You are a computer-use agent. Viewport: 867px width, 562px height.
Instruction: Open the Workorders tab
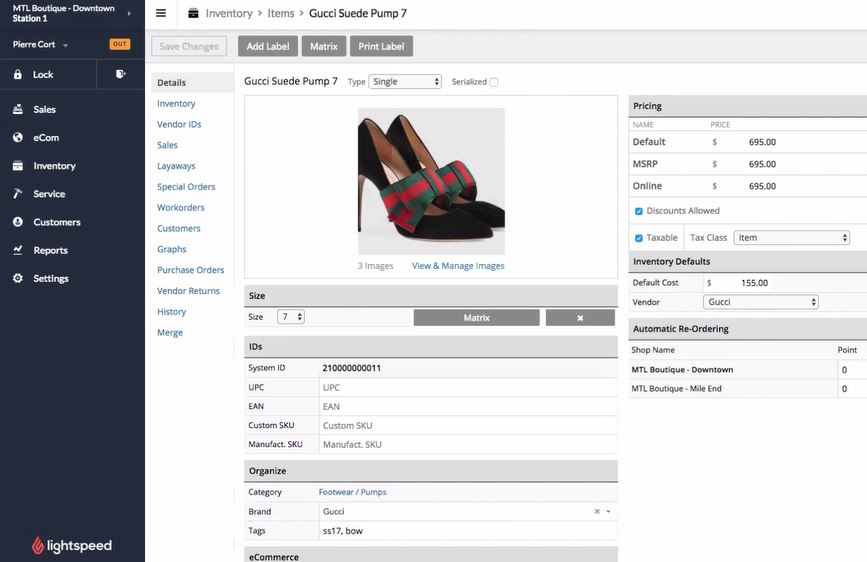[180, 207]
